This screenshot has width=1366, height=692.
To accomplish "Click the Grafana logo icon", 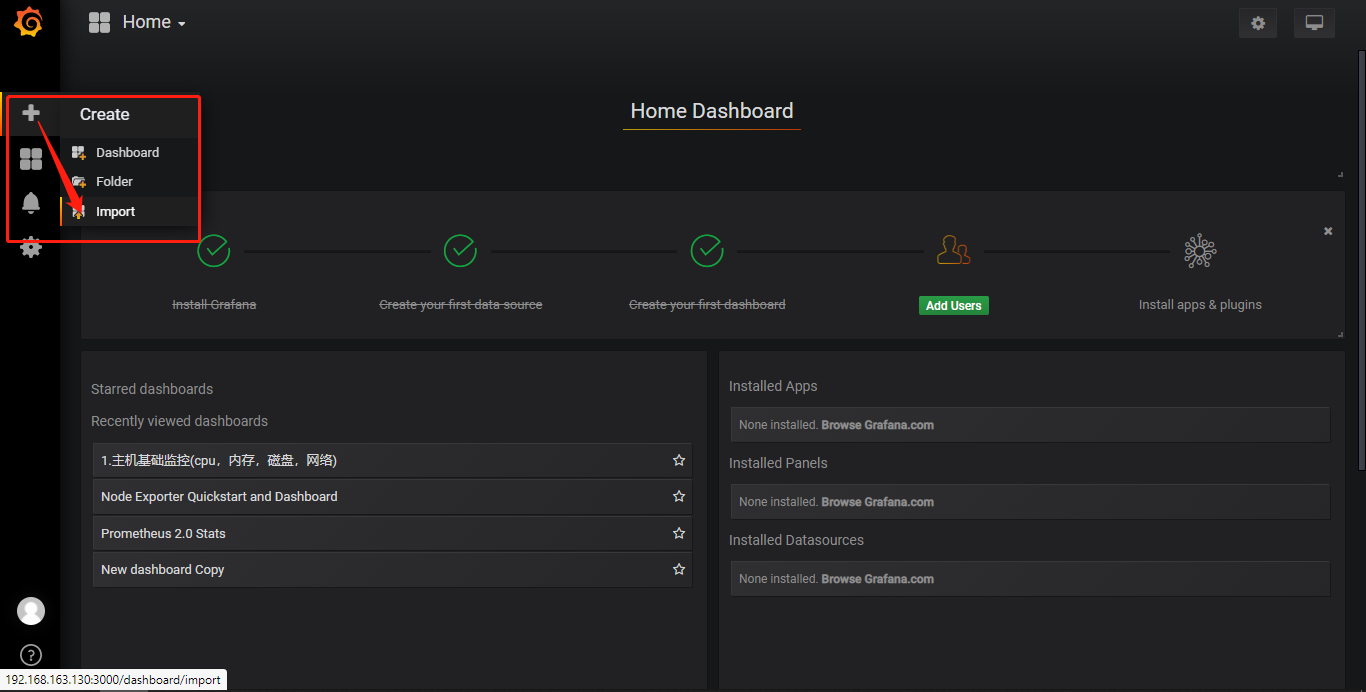I will pyautogui.click(x=29, y=22).
